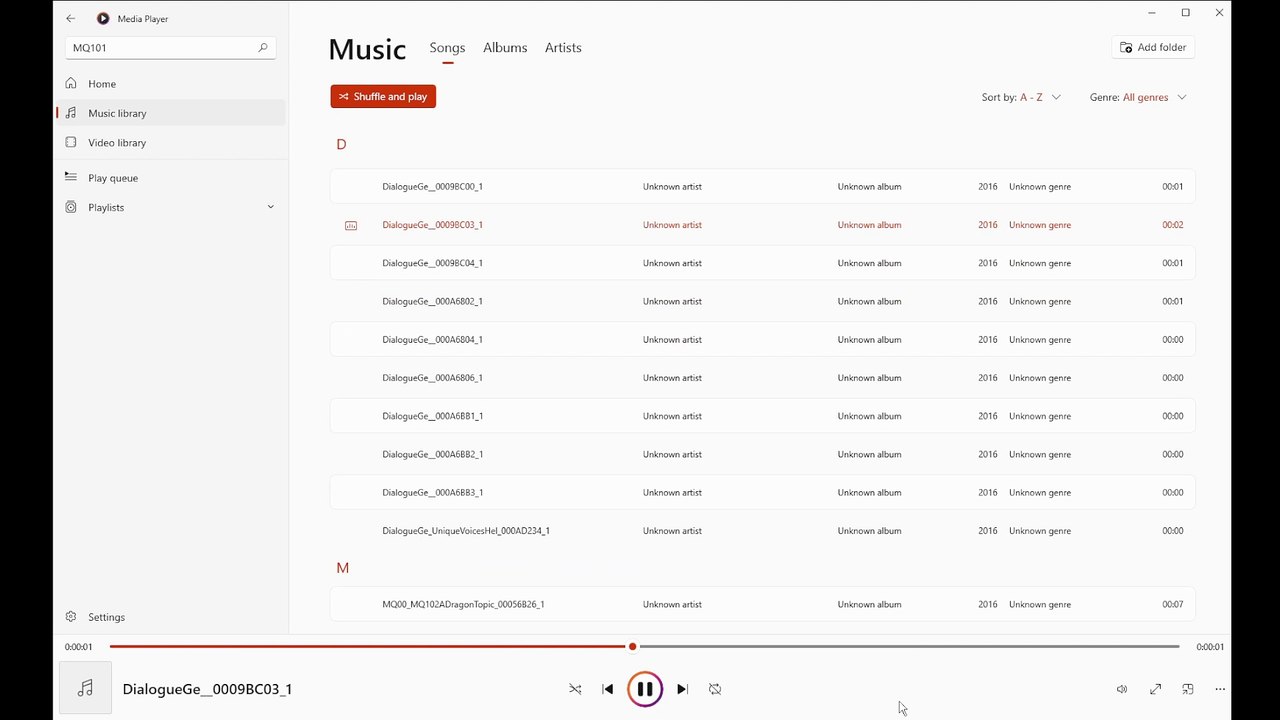1280x720 pixels.
Task: Select song MQ00_MQ102ADragonTopic_00056B26_1
Action: (763, 604)
